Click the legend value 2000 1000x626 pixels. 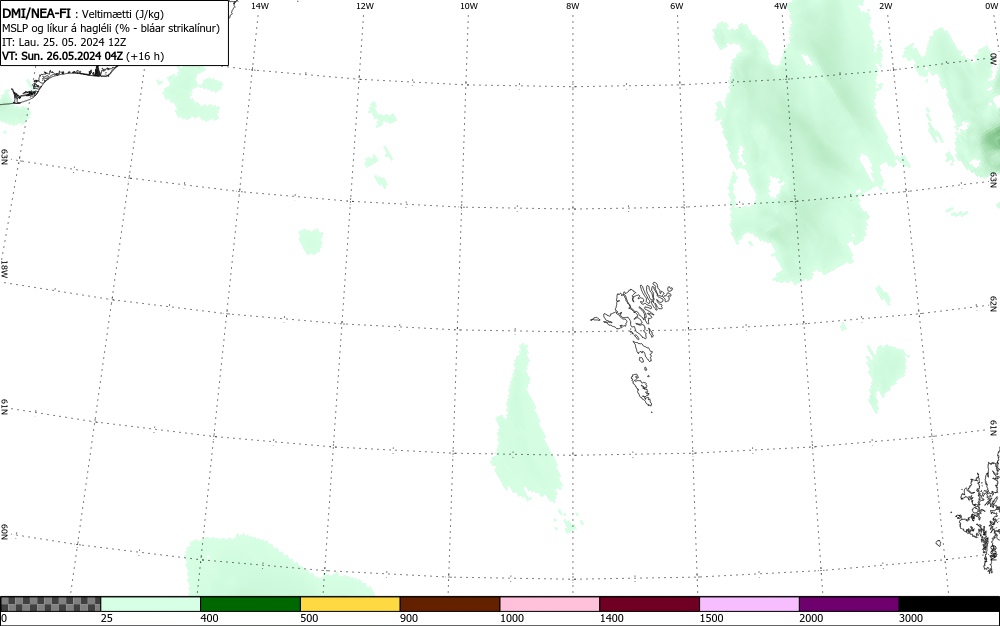coord(811,618)
